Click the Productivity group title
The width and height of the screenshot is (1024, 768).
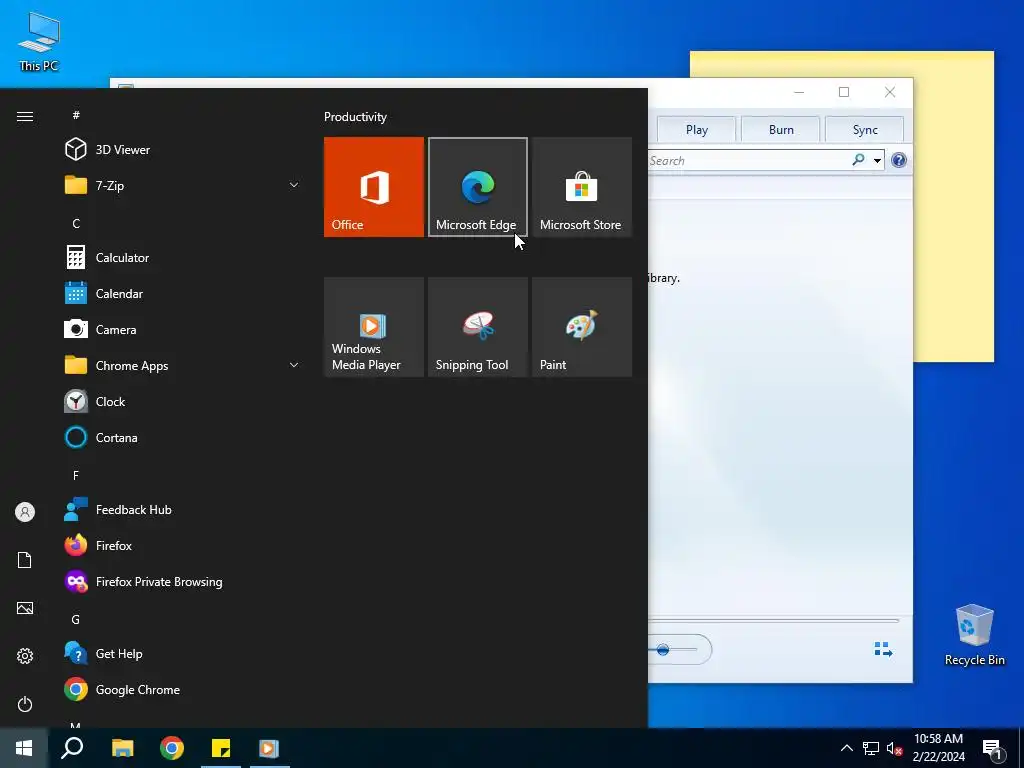pos(355,117)
